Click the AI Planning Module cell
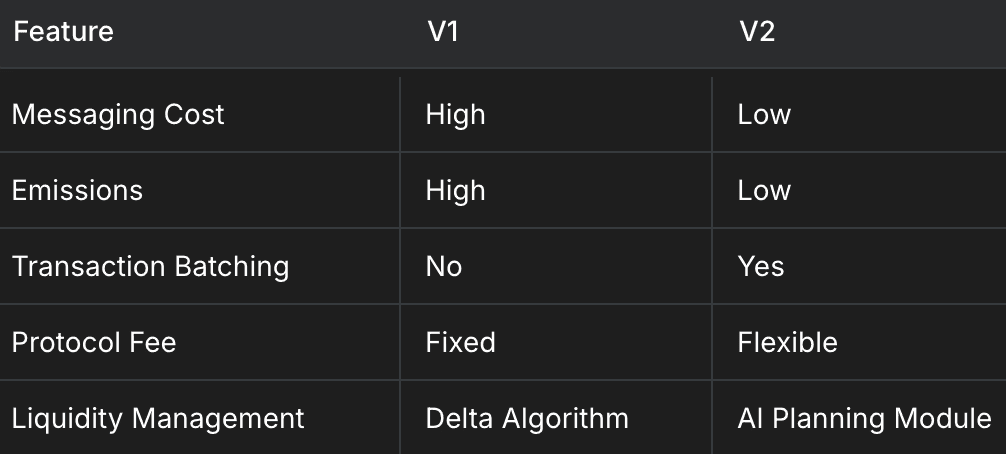Viewport: 1006px width, 454px height. click(864, 419)
